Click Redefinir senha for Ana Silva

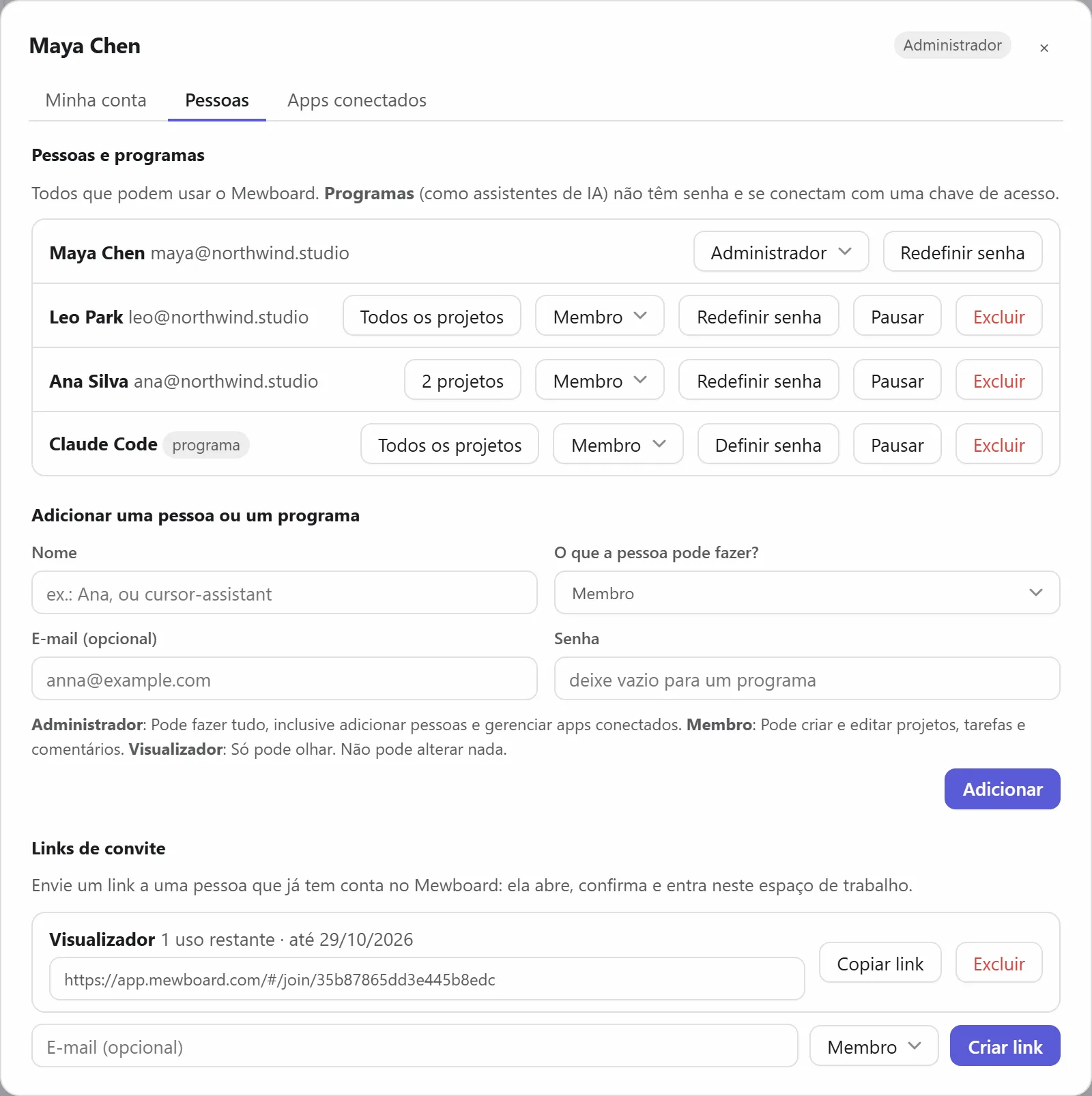point(758,380)
